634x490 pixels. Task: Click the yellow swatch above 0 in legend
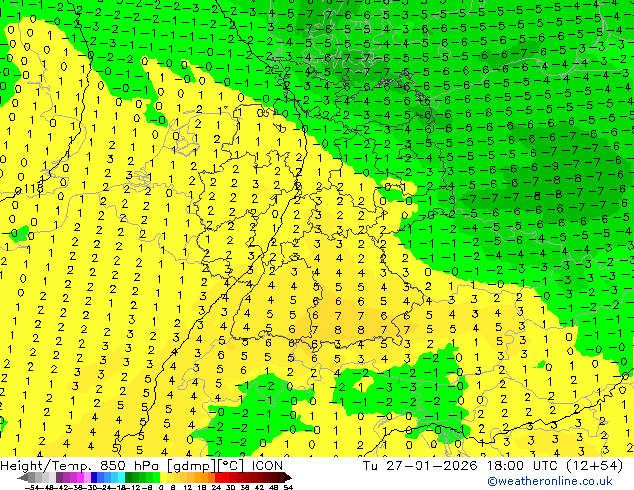point(164,478)
